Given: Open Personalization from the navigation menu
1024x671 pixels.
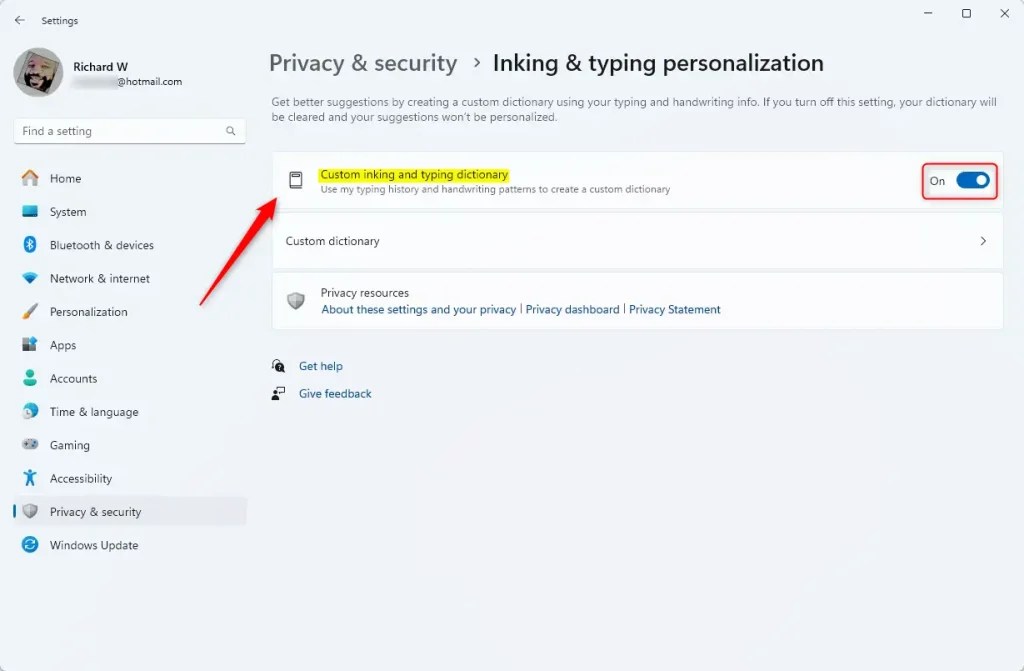Looking at the screenshot, I should pos(88,311).
